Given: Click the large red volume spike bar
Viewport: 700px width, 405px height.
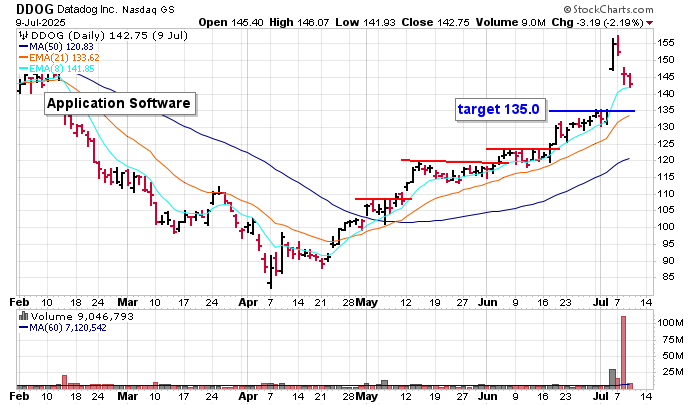Looking at the screenshot, I should (623, 351).
